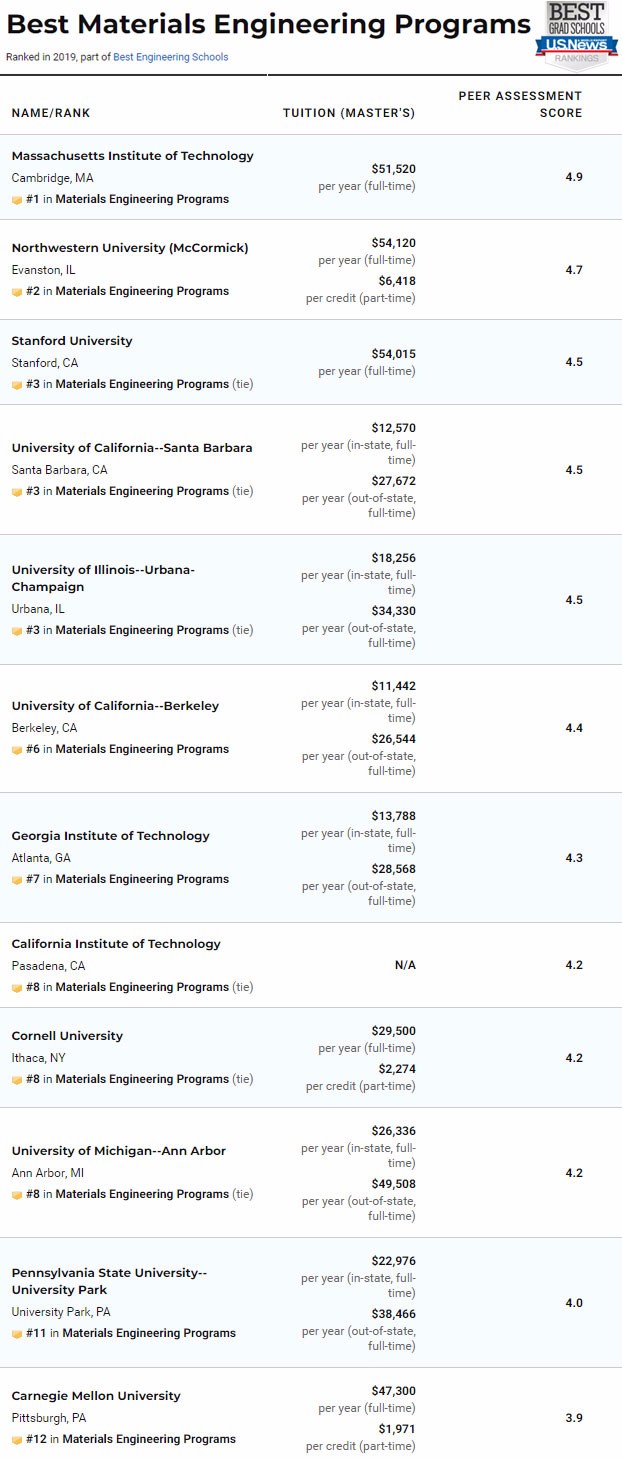Click the rank badge icon for Stanford University
Viewport: 622px width, 1459px height.
point(17,385)
